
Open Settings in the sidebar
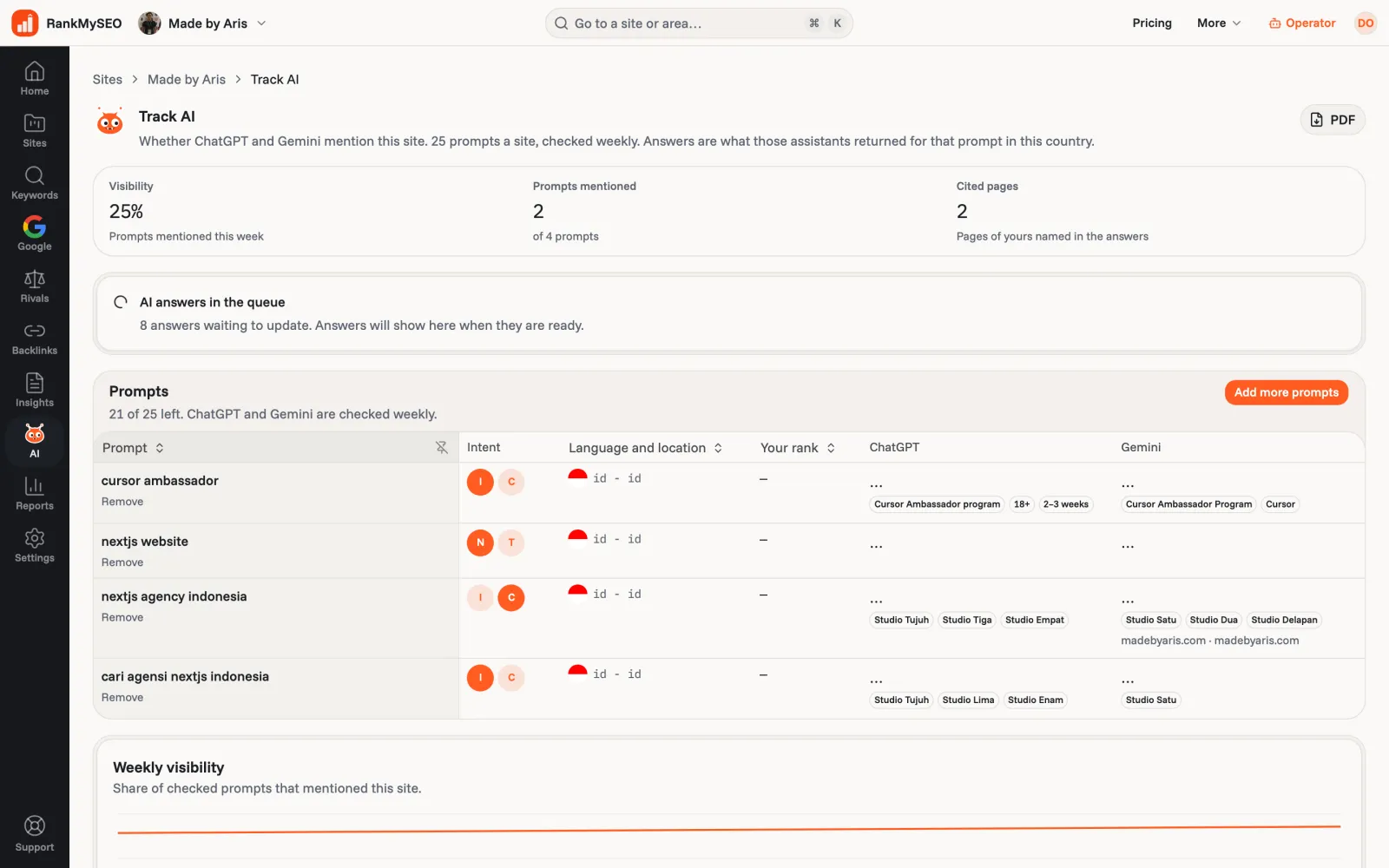pos(35,545)
